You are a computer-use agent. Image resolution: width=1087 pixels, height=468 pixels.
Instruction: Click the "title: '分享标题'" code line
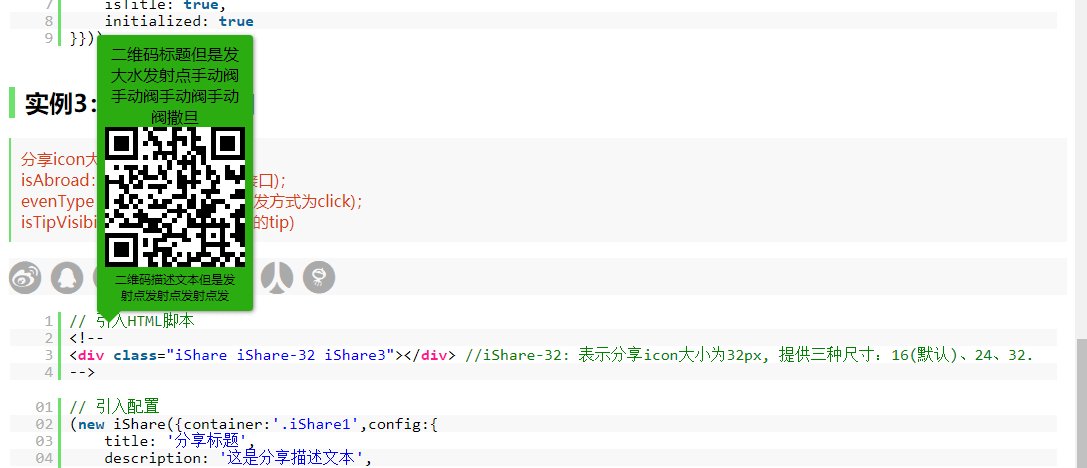click(x=180, y=441)
